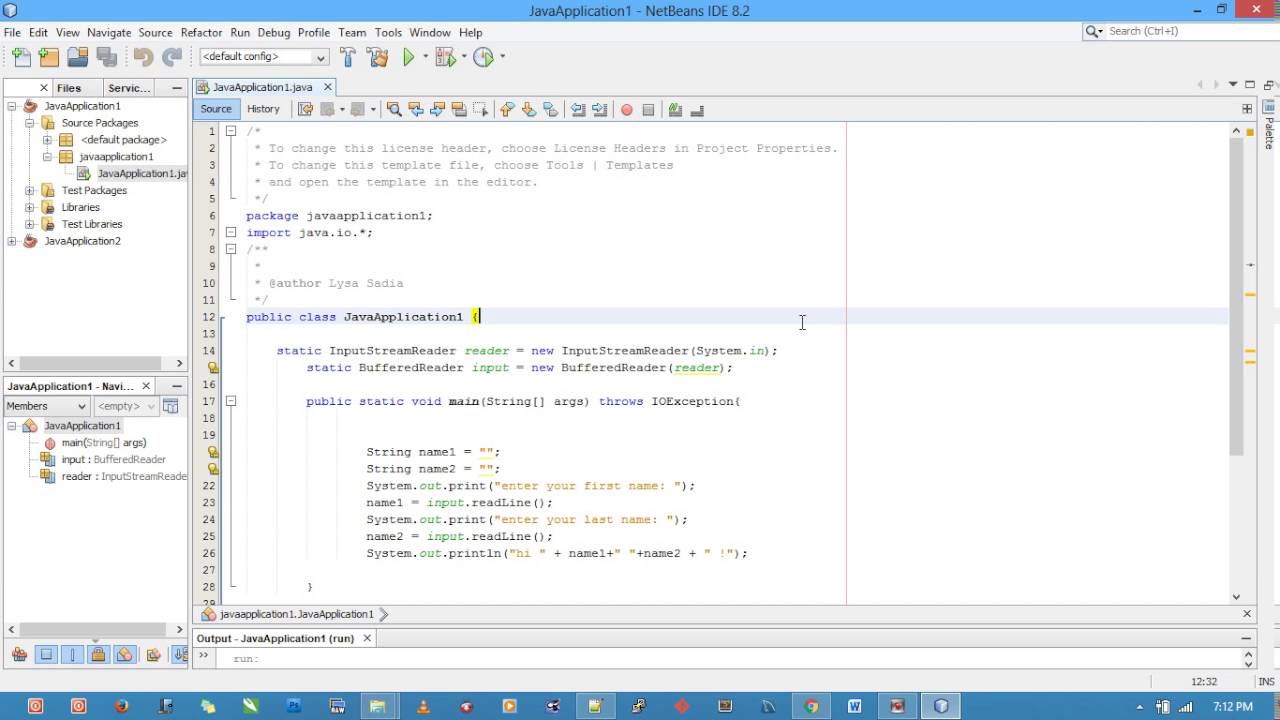1280x720 pixels.
Task: Toggle Highlight Search in editor toolbar
Action: point(459,109)
